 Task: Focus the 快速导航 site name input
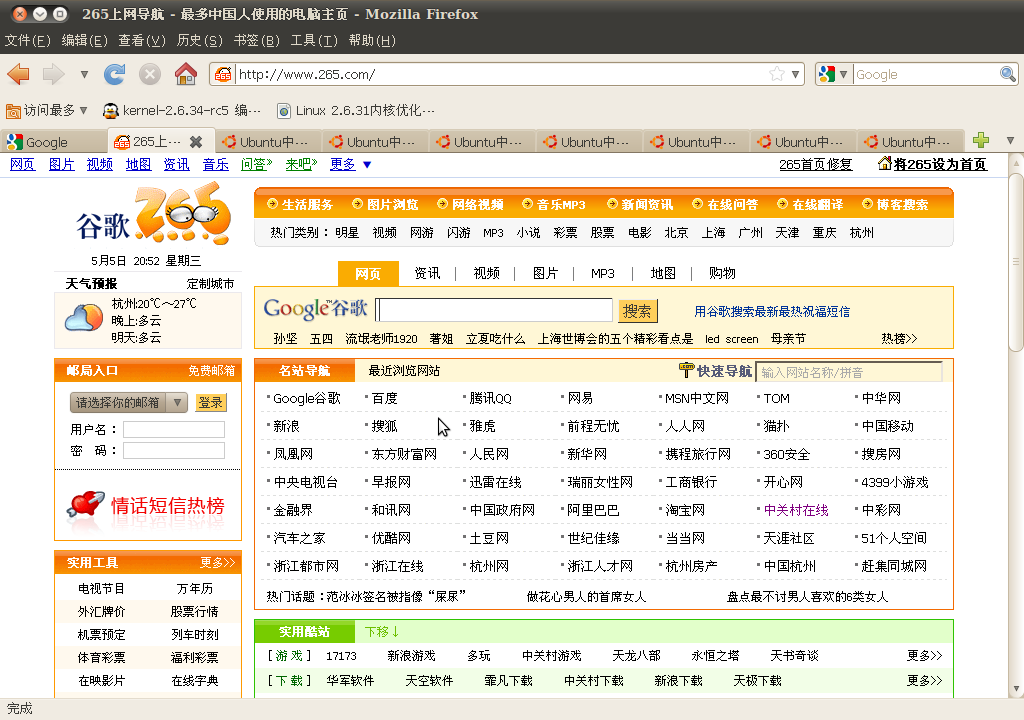tap(849, 372)
